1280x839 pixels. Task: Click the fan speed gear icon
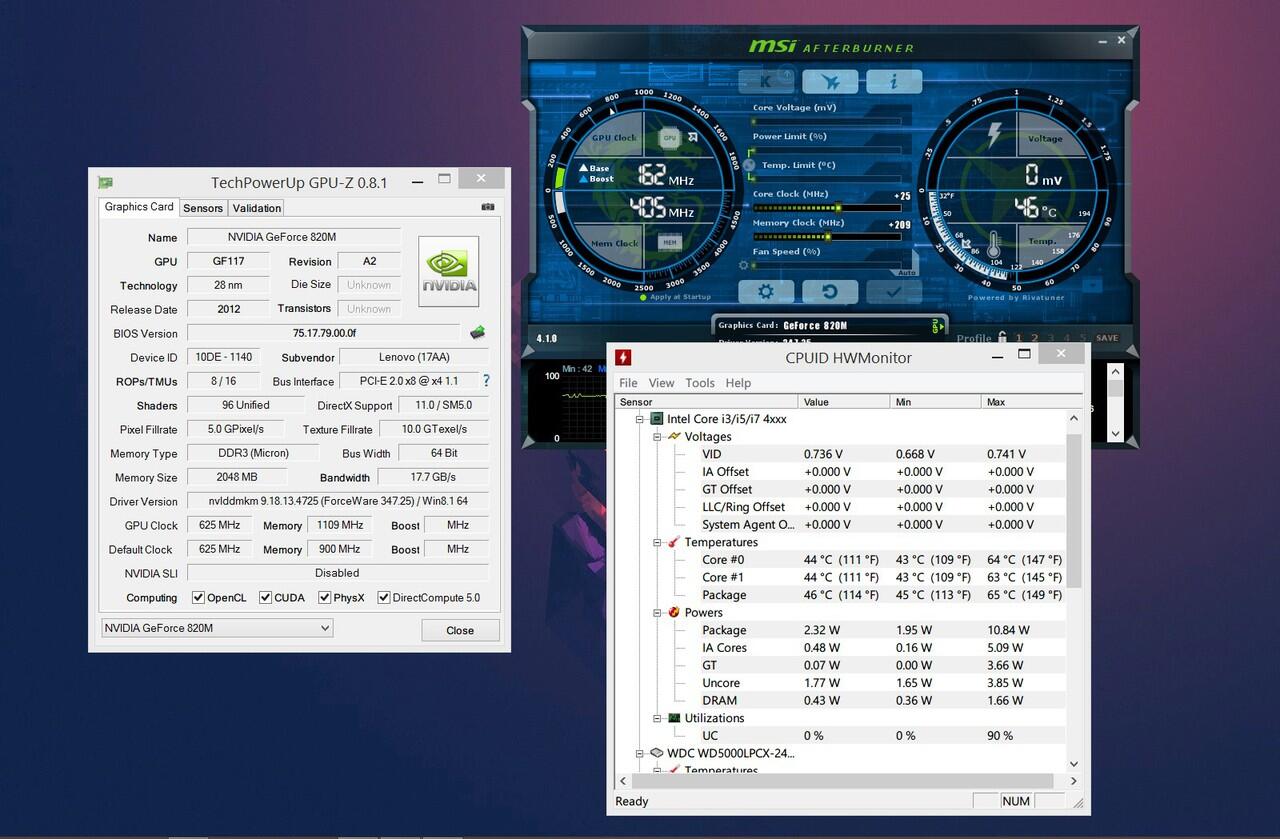point(743,265)
